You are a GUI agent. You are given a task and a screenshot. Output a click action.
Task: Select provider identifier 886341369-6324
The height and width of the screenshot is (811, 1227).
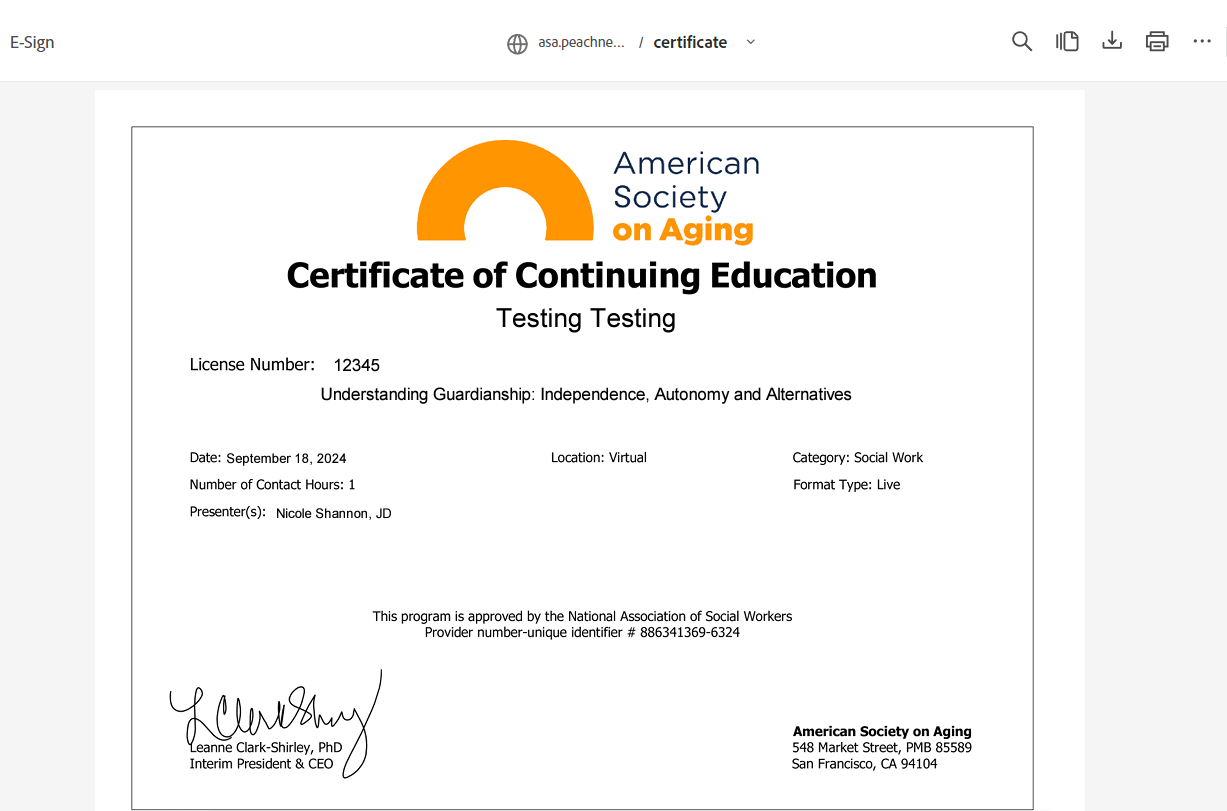point(690,633)
